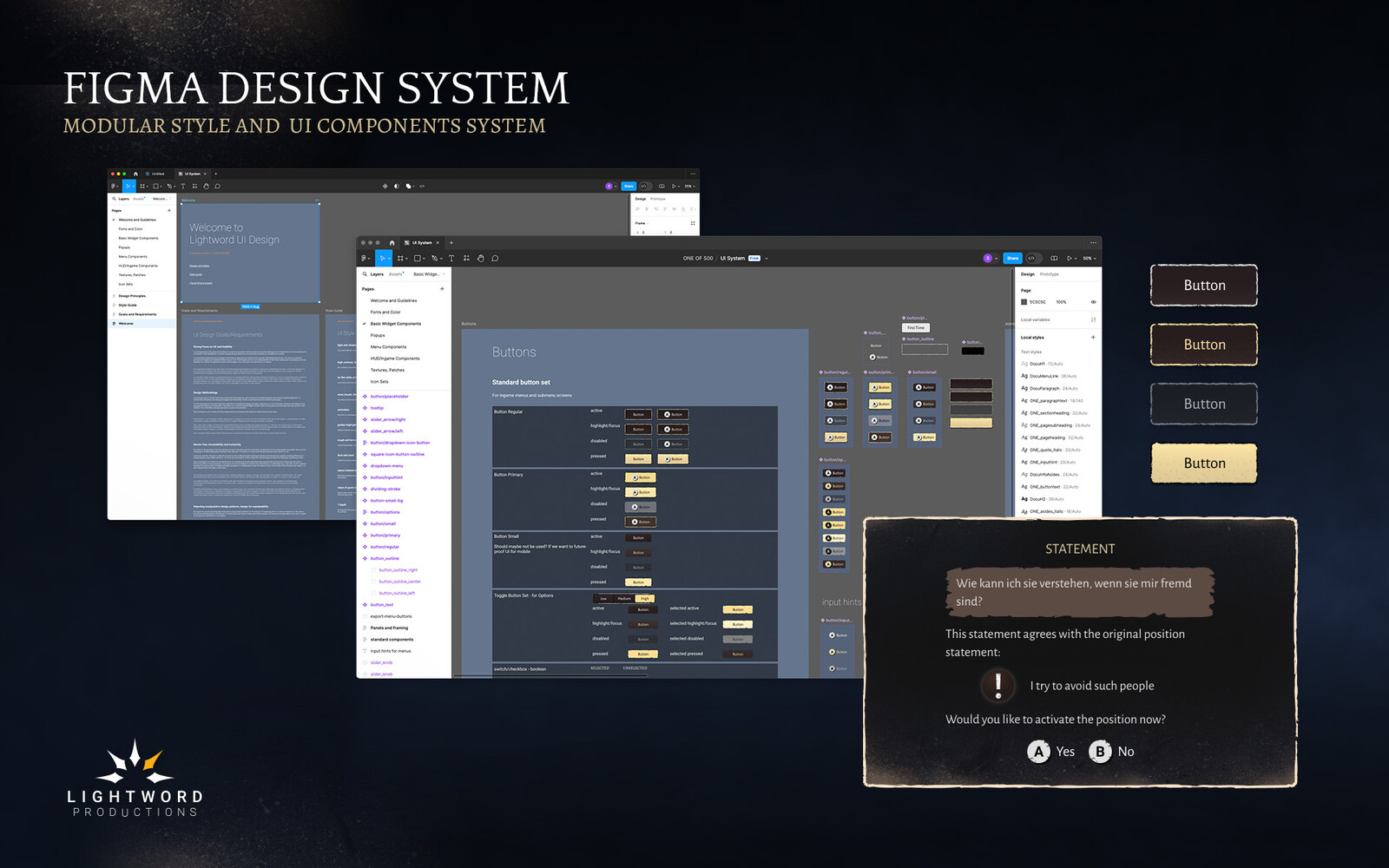The image size is (1389, 868).
Task: Search layers in front window left panel
Action: coord(364,274)
